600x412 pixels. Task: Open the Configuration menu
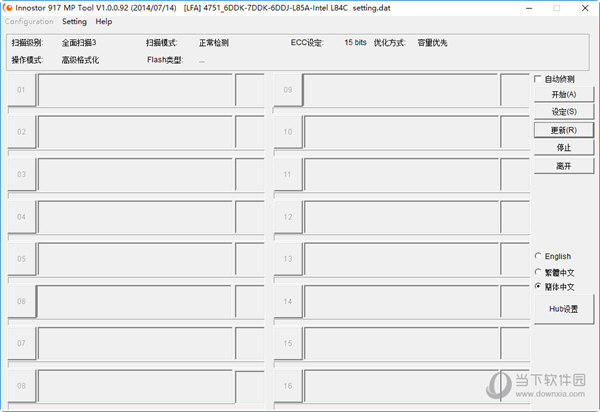pos(29,21)
